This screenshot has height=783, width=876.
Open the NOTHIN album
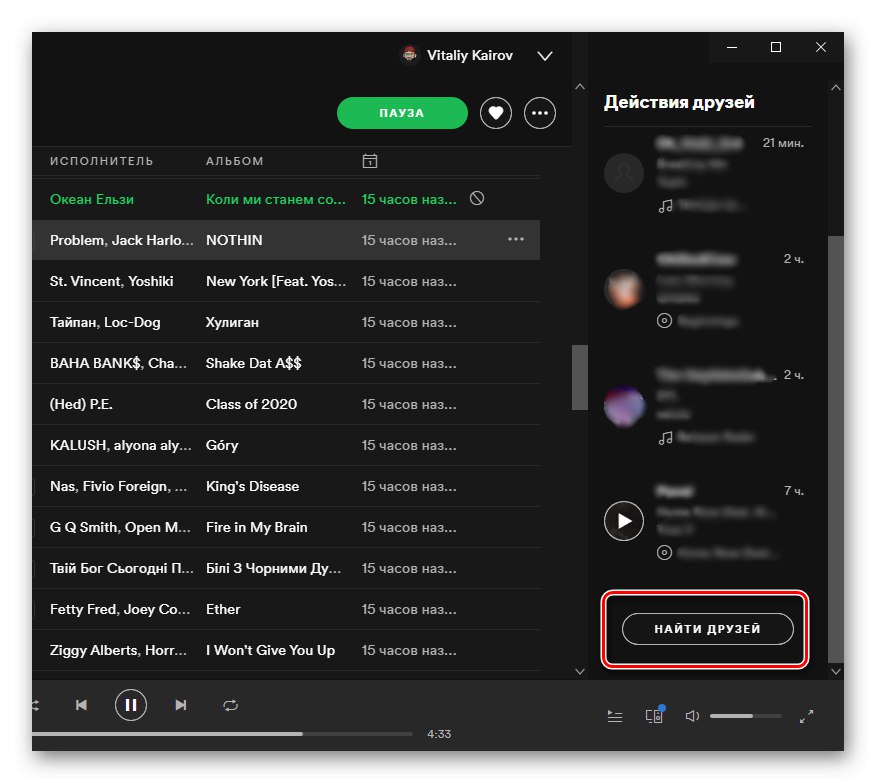click(234, 240)
